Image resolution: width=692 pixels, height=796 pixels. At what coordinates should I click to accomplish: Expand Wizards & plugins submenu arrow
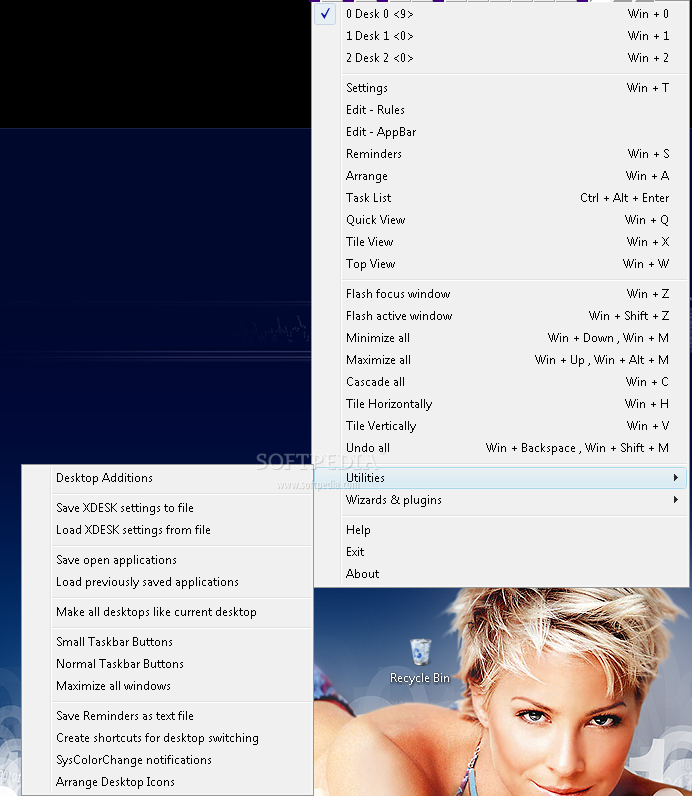(676, 500)
